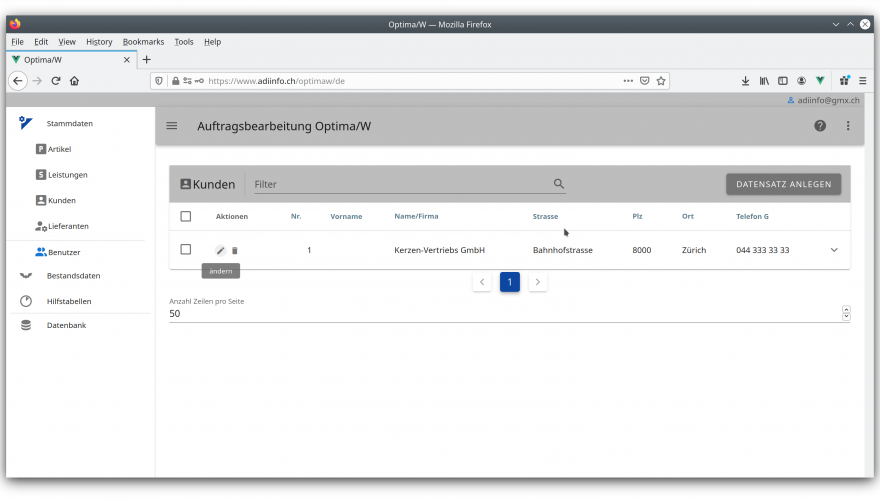Screen dimensions: 880x500
Task: Open the Bookmarks menu
Action: (143, 42)
